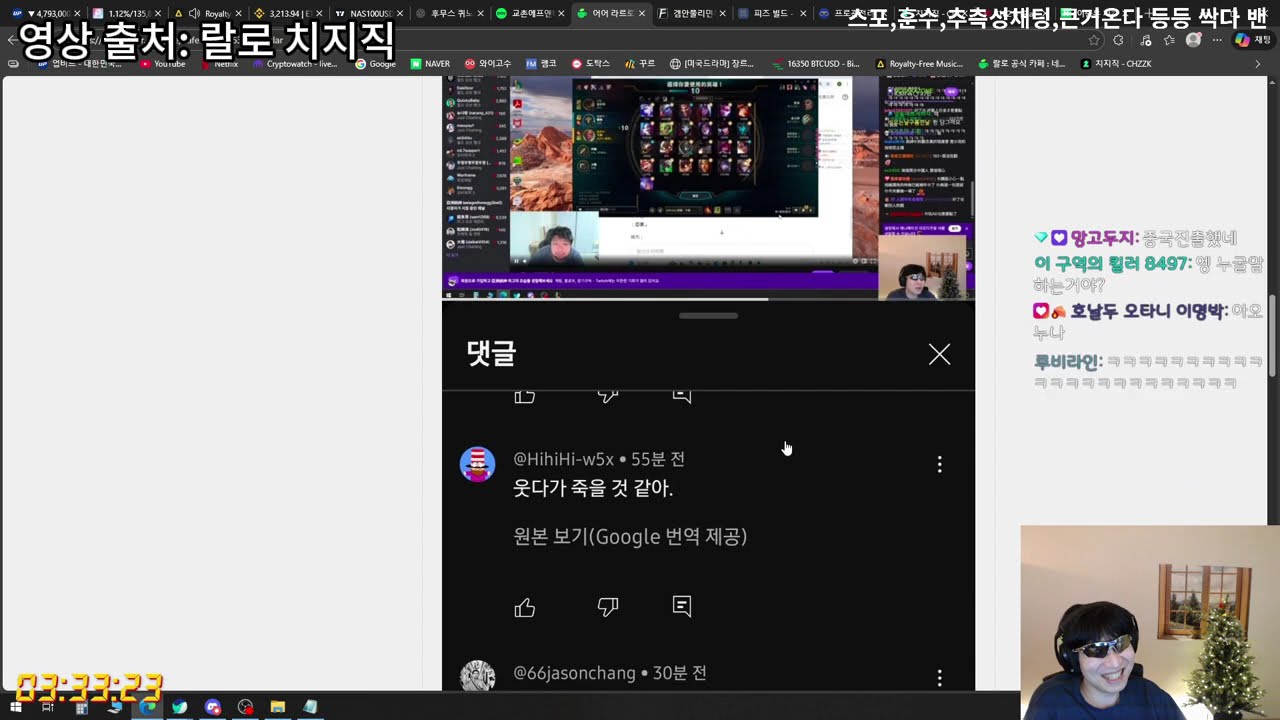
Task: Open the Google bookmark
Action: tap(375, 63)
